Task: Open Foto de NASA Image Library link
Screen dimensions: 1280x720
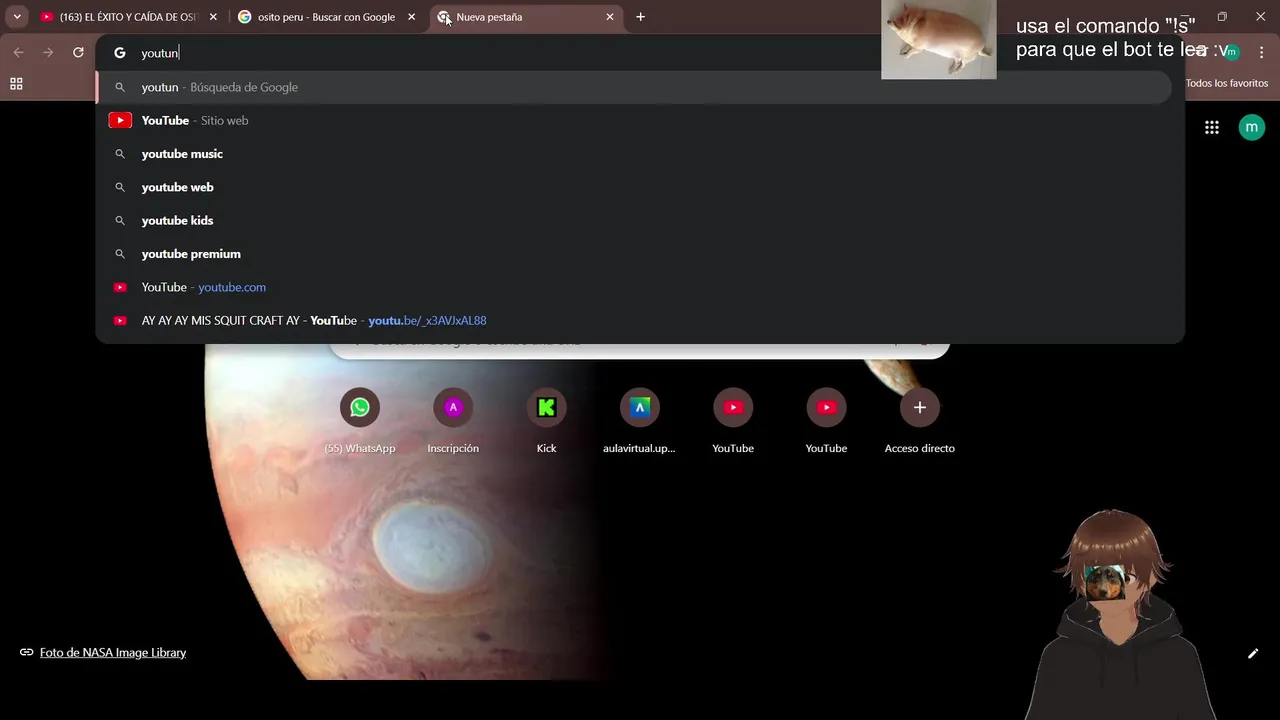Action: [x=112, y=652]
